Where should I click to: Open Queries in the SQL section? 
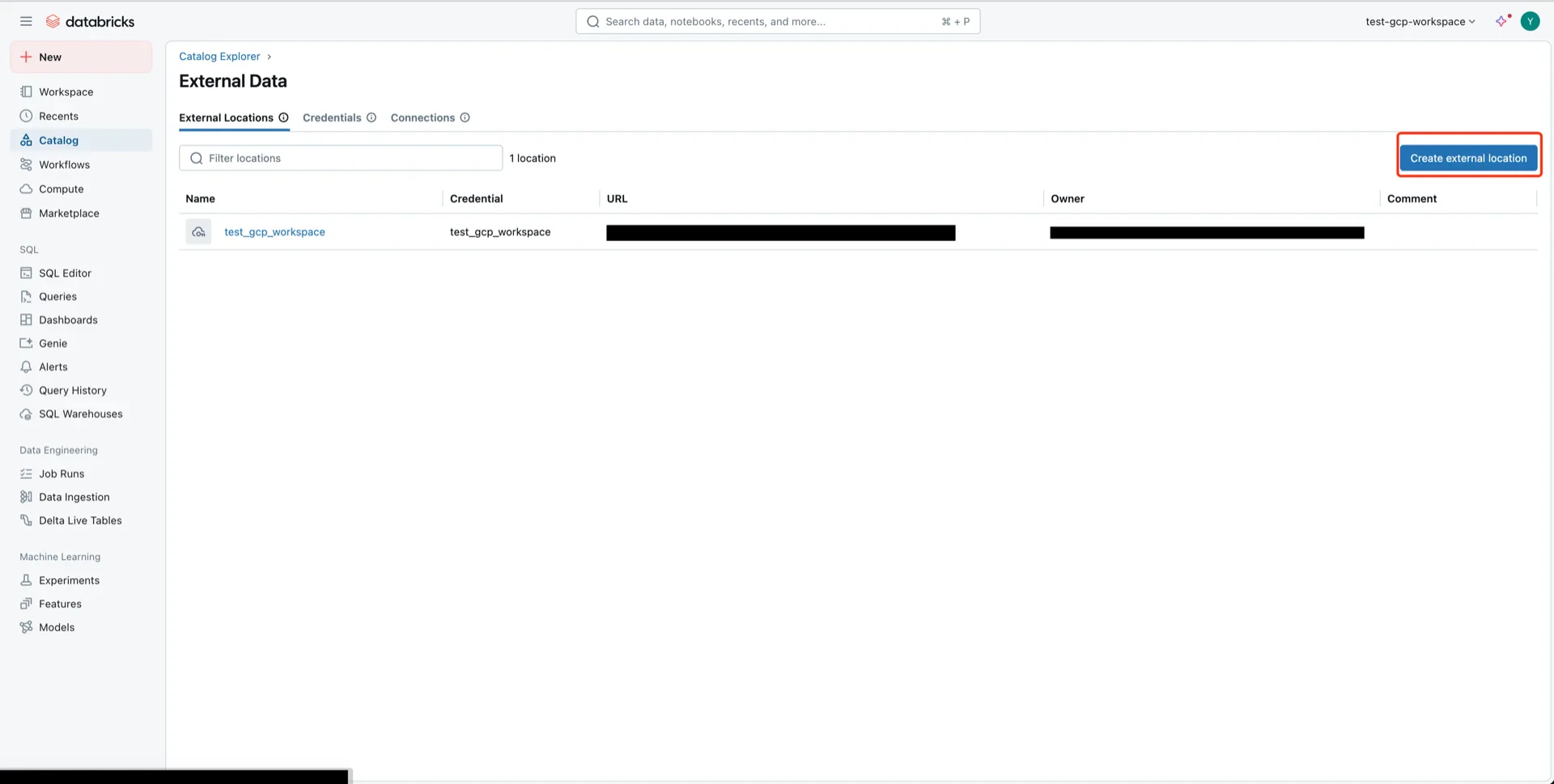pos(81,297)
